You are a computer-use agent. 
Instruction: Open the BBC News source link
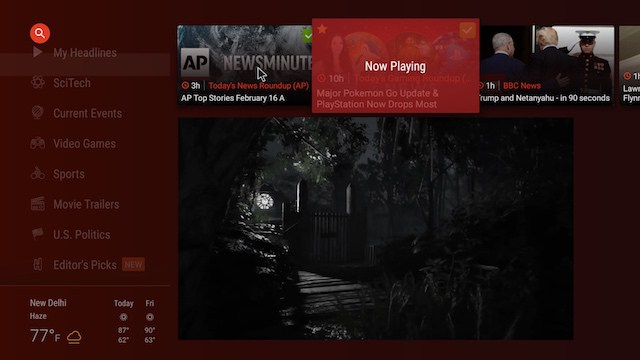point(522,86)
